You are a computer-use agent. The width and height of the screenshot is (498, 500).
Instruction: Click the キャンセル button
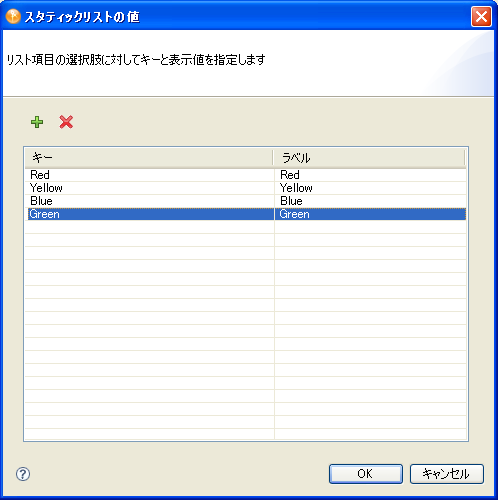tap(447, 474)
